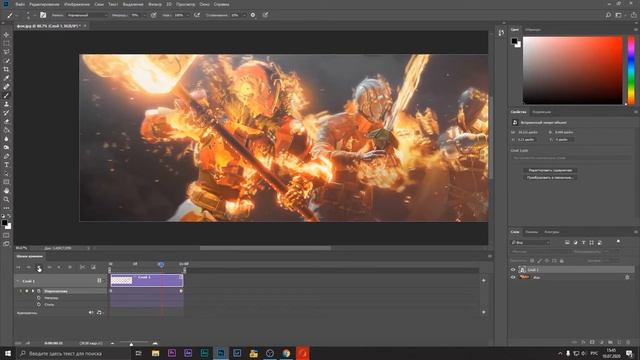Step to next frame in timeline
Image resolution: width=640 pixels, height=360 pixels.
[49, 267]
